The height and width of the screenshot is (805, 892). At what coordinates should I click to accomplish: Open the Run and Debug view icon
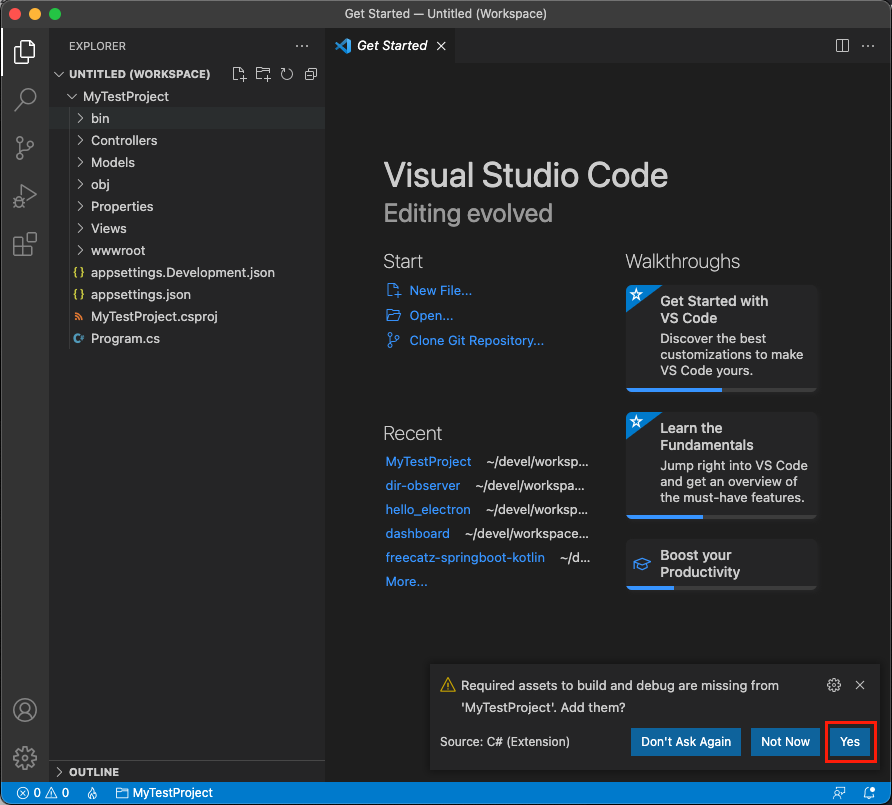click(x=24, y=196)
